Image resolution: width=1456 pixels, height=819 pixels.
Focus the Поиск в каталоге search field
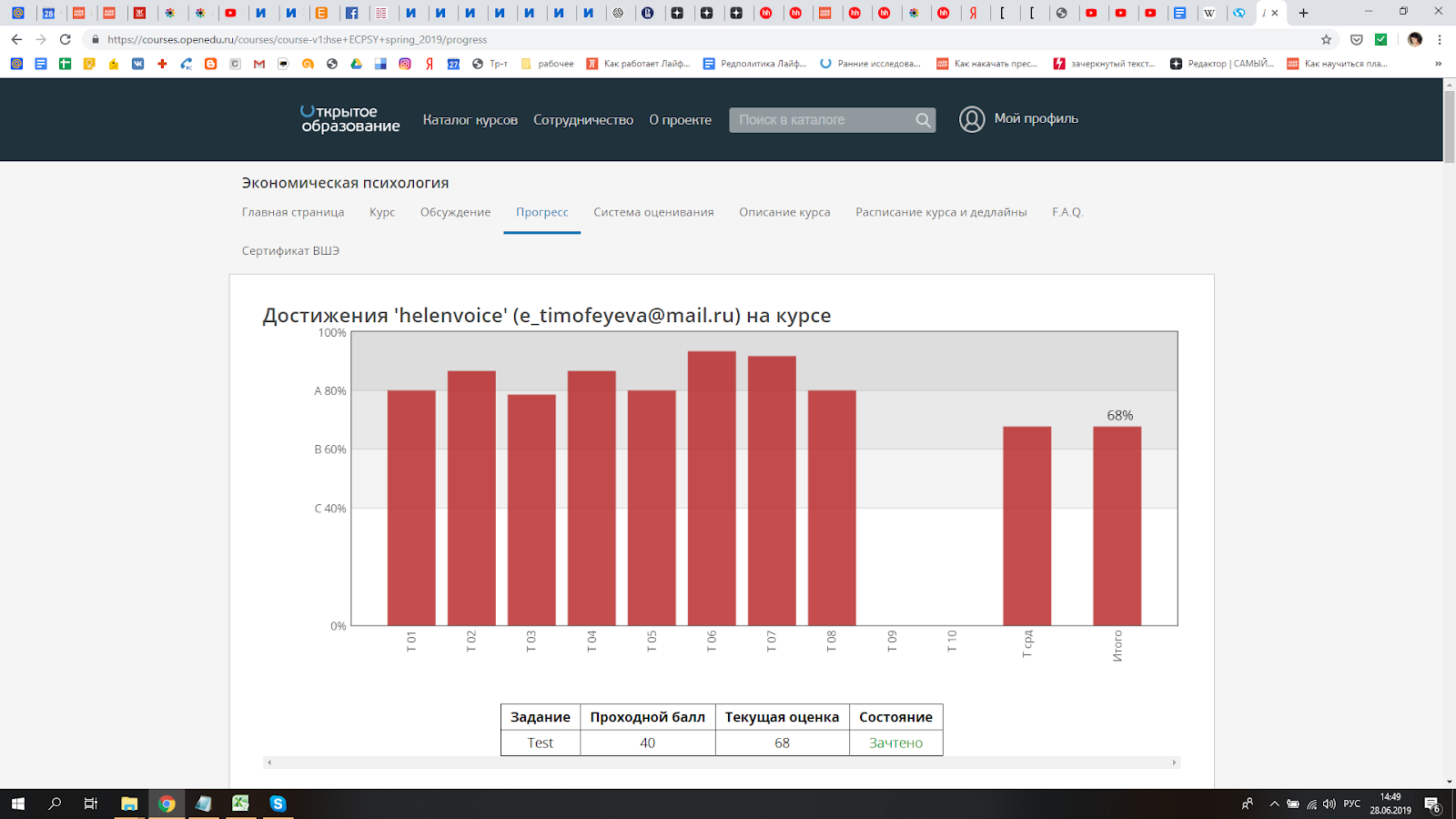coord(821,120)
